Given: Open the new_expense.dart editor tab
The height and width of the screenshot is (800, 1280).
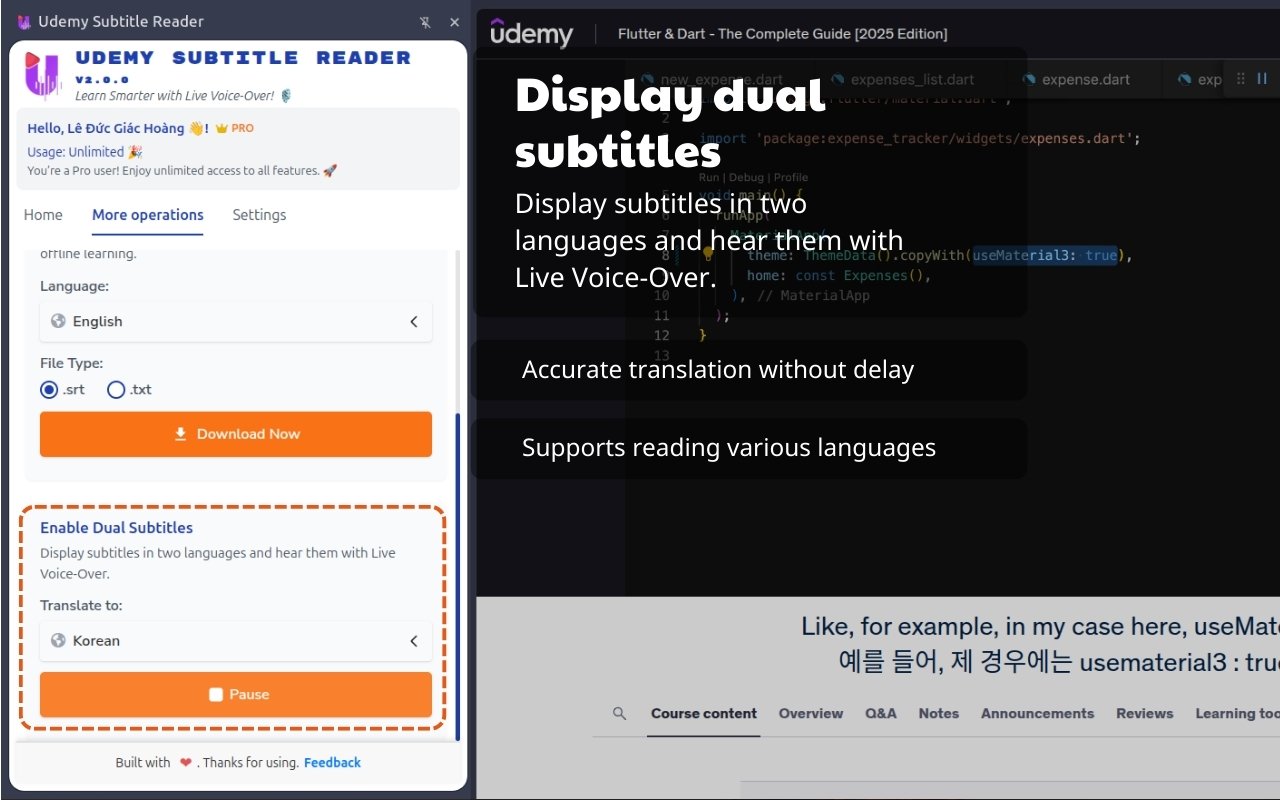Looking at the screenshot, I should [x=712, y=80].
